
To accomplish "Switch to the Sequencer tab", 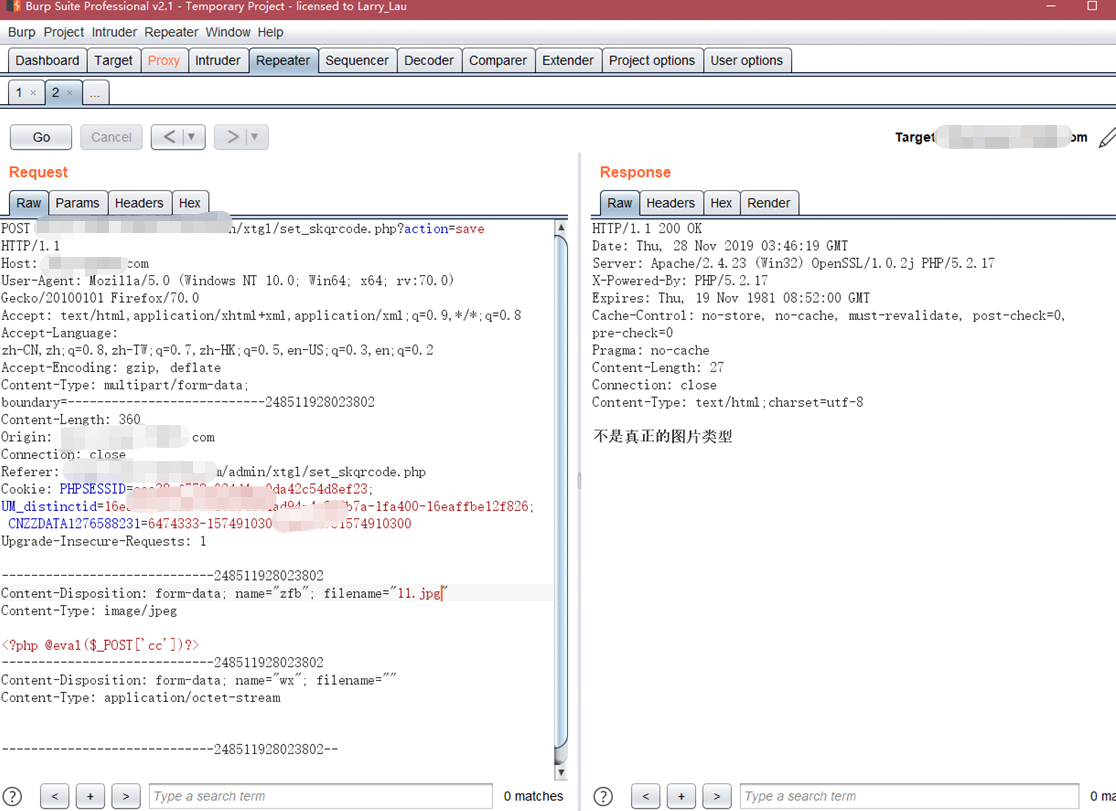I will click(x=357, y=61).
